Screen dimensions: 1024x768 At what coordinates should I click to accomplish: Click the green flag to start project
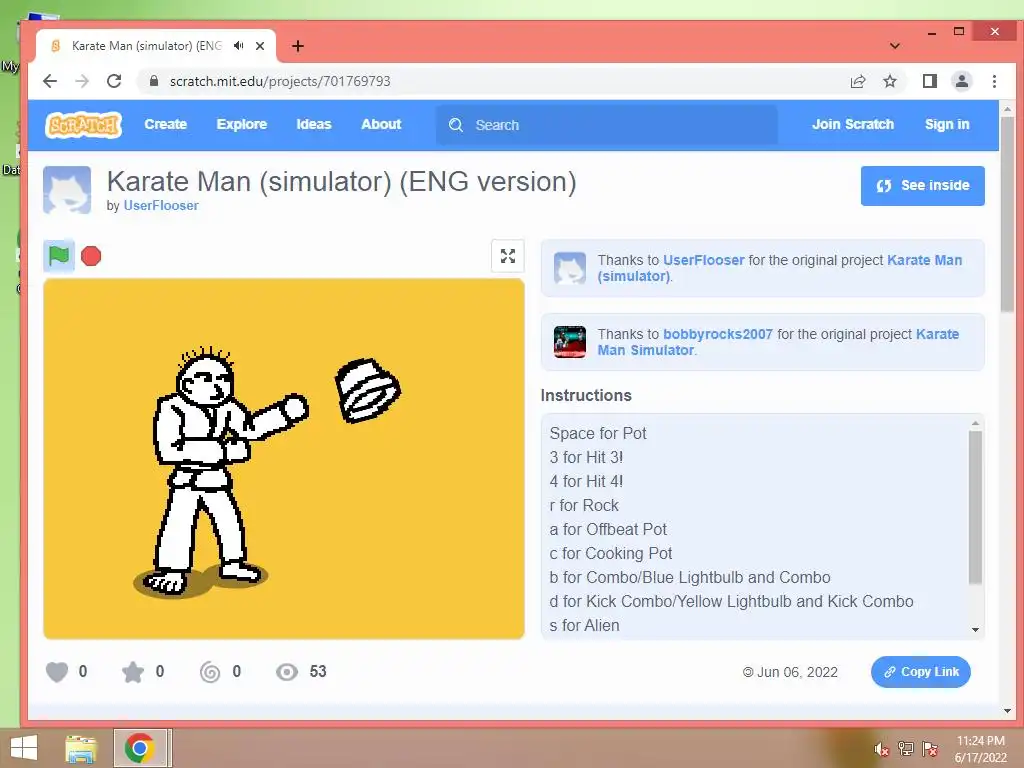pyautogui.click(x=59, y=255)
